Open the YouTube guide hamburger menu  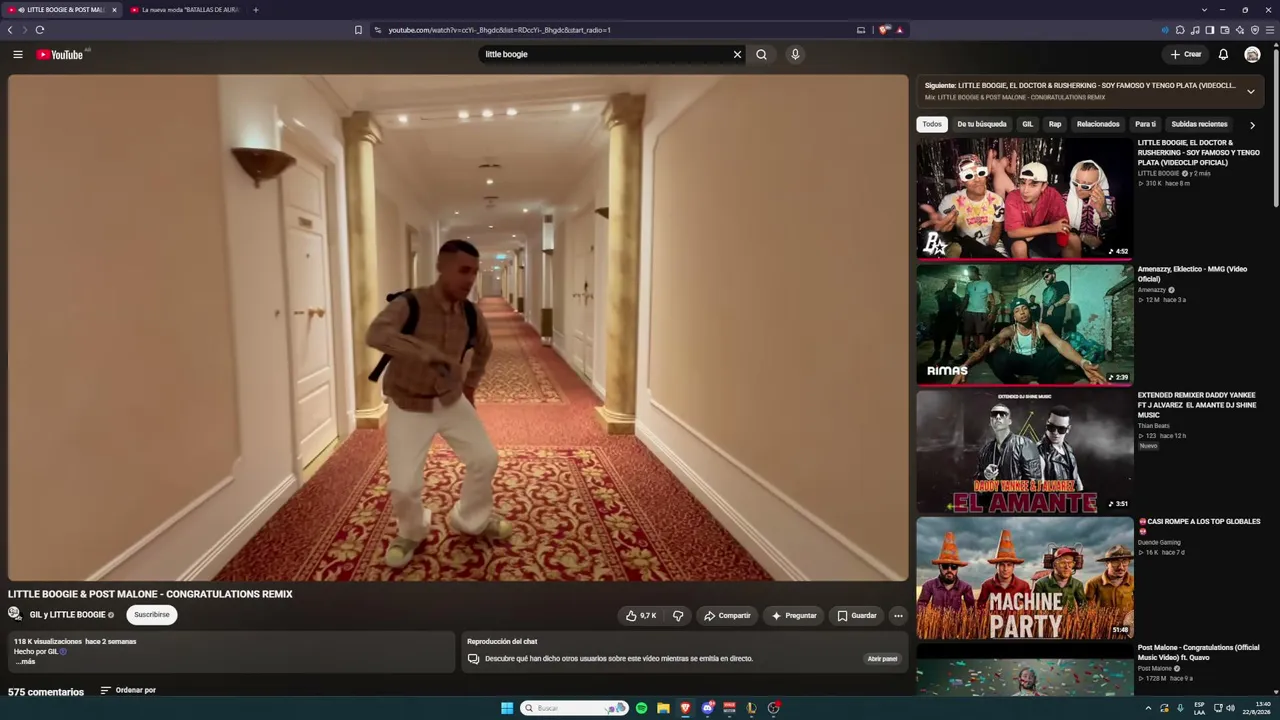coord(18,54)
